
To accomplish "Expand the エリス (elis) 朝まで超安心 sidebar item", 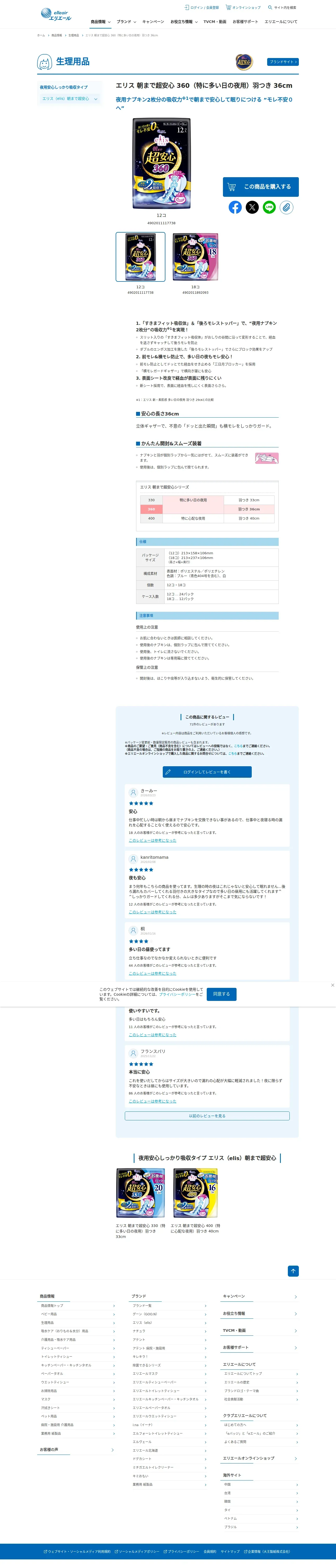I will click(70, 99).
